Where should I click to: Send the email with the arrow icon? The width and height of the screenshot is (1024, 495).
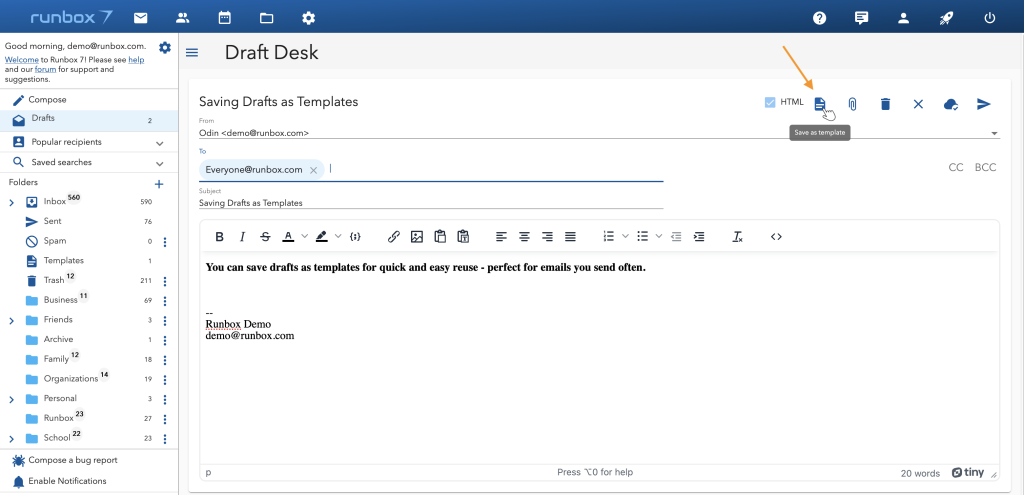pos(984,104)
